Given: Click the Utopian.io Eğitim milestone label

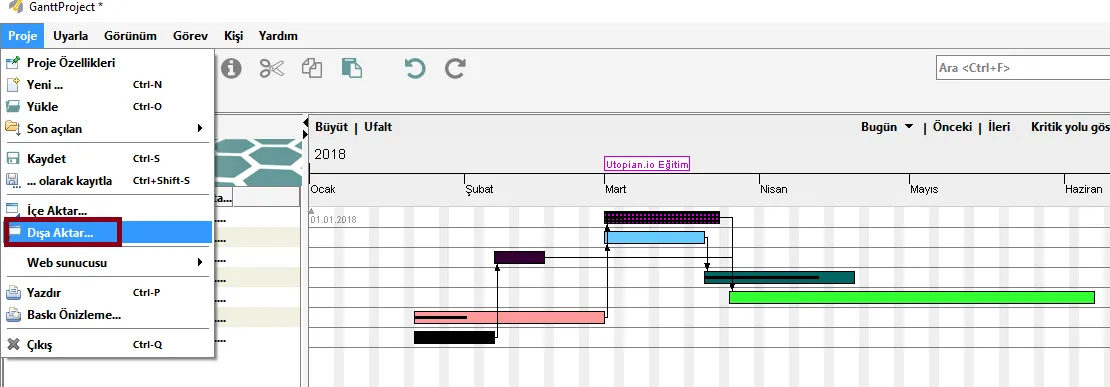Looking at the screenshot, I should pos(647,164).
